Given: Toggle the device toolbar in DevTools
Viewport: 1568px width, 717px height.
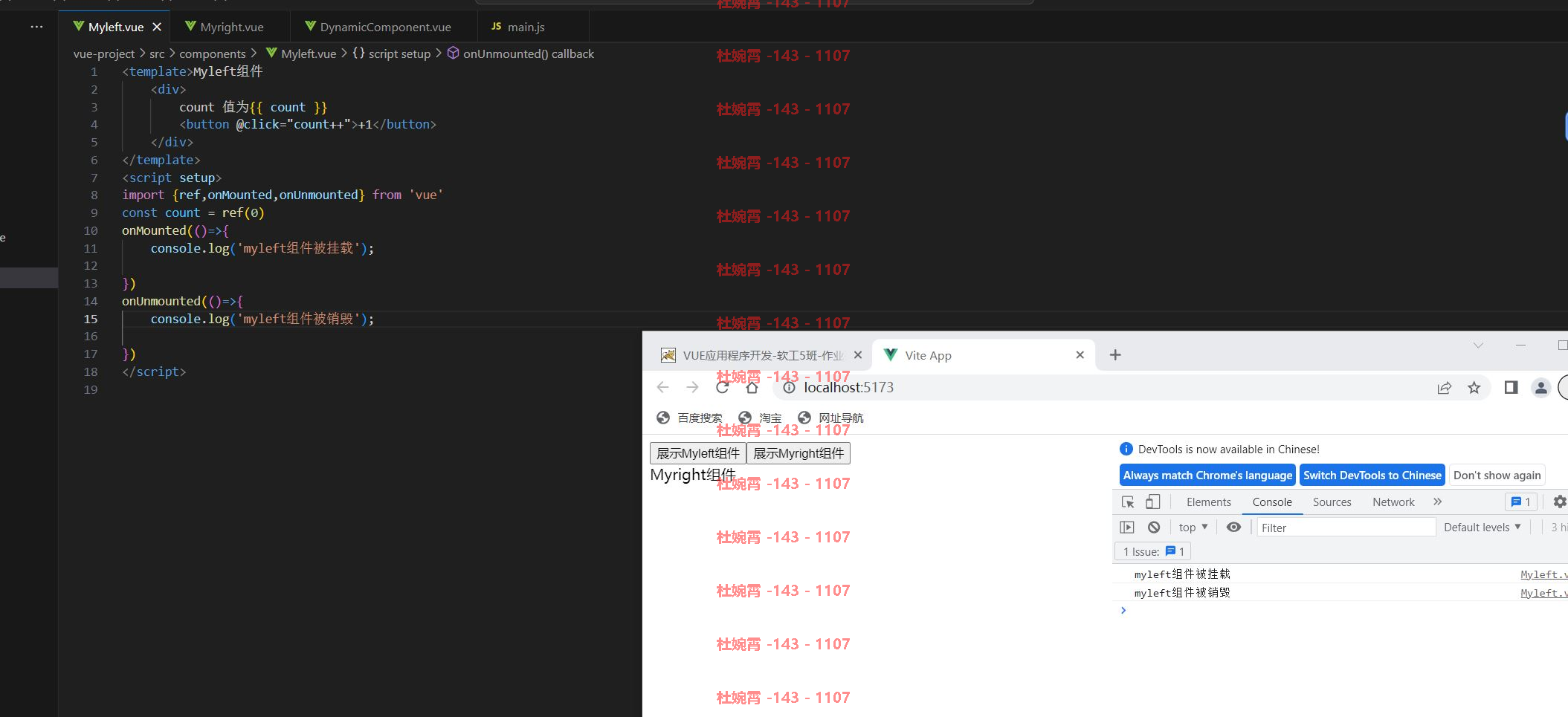Looking at the screenshot, I should click(1152, 502).
